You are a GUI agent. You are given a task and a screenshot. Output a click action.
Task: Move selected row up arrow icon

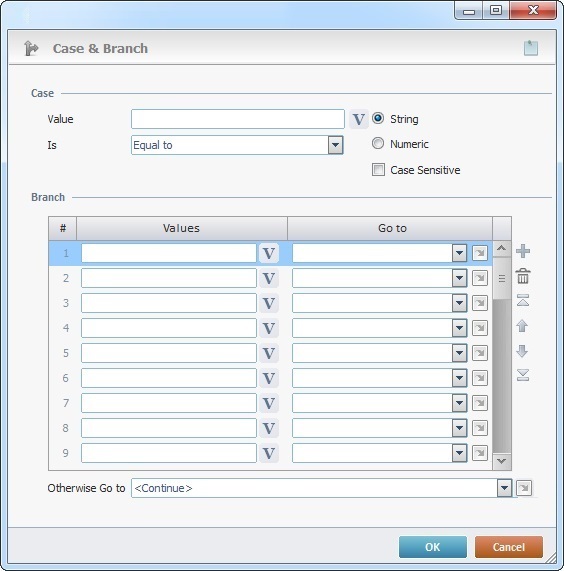(522, 326)
